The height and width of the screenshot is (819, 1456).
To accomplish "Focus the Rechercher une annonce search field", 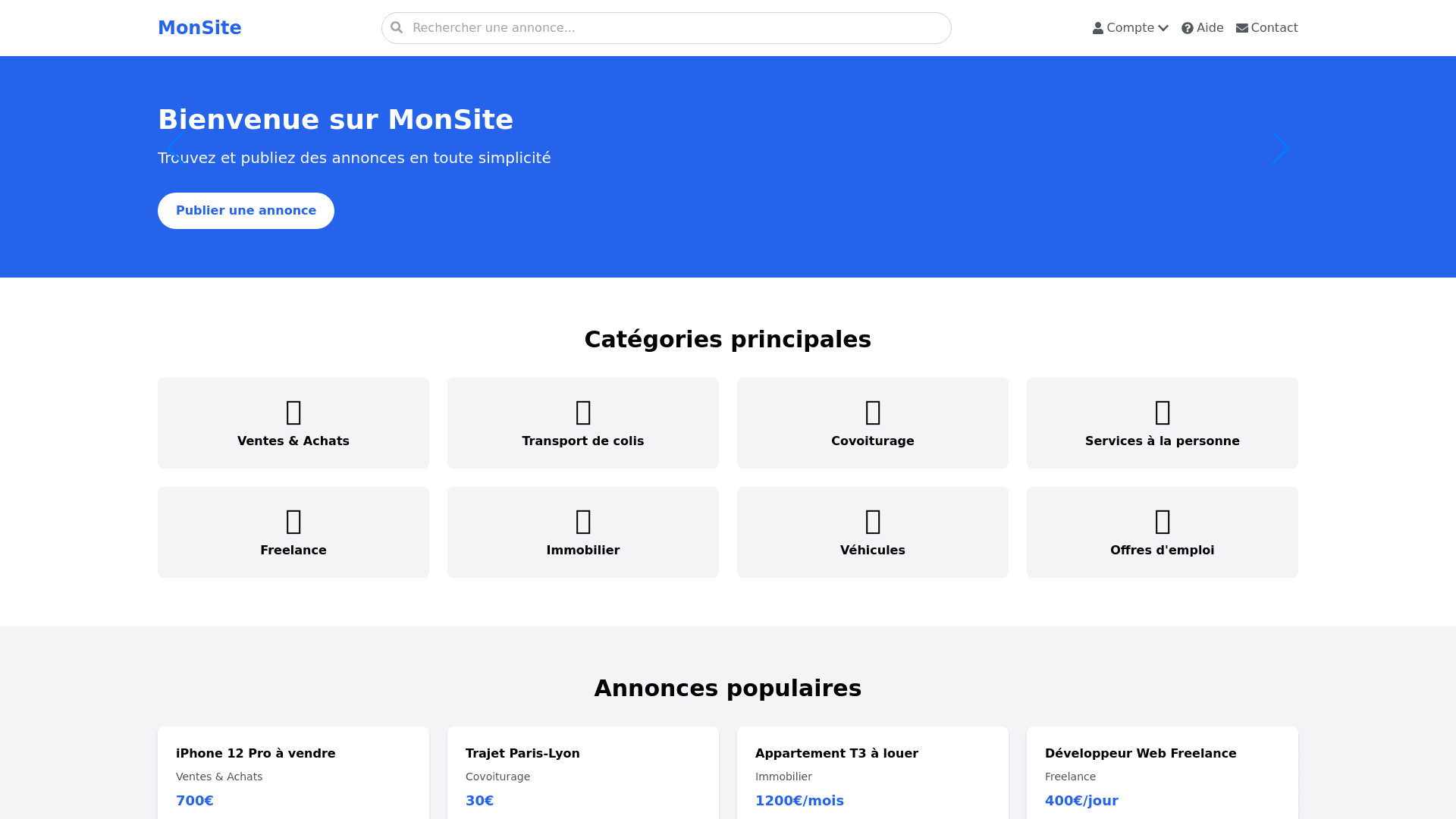I will point(675,28).
